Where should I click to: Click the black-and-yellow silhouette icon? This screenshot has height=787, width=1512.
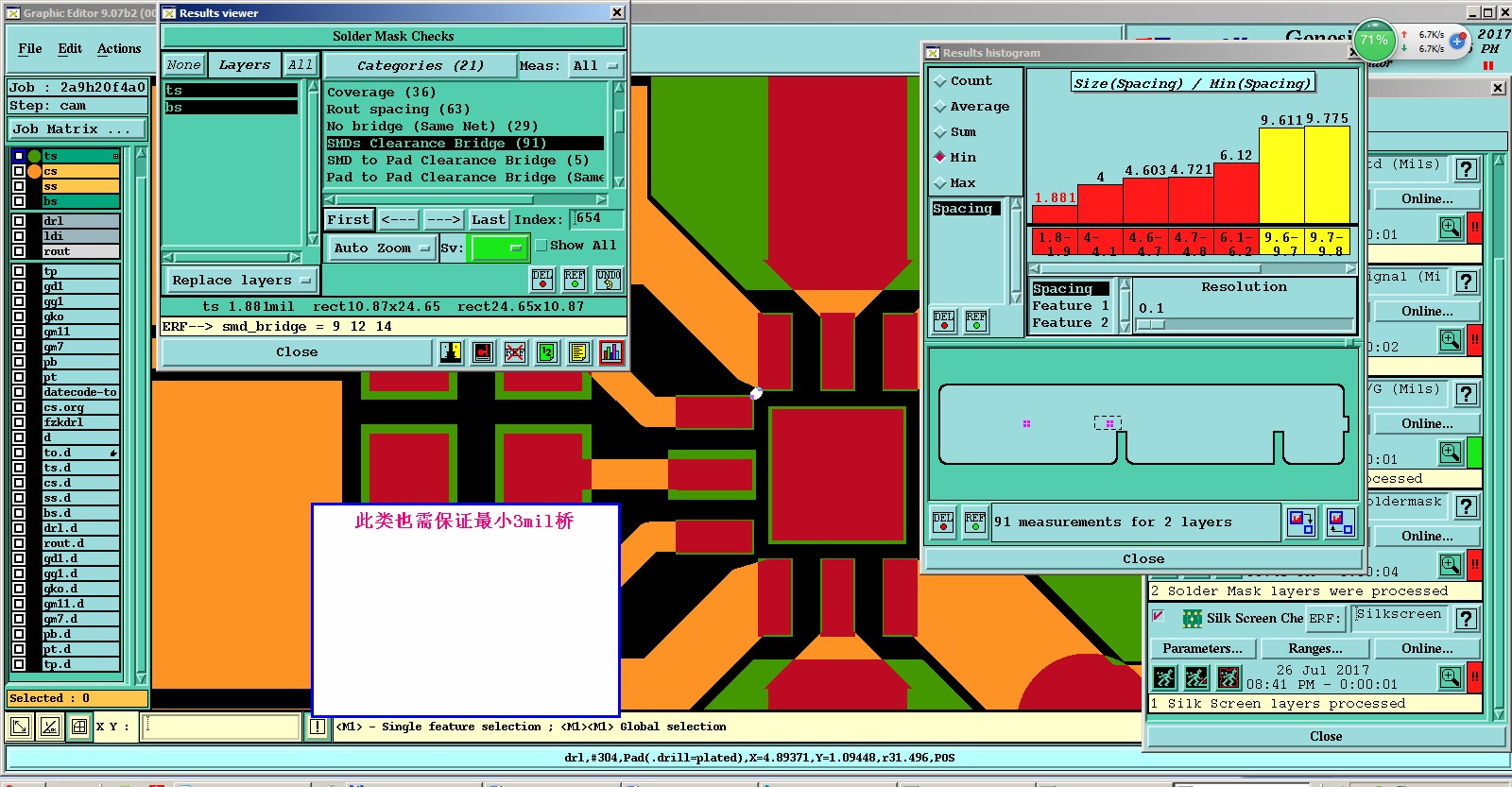pyautogui.click(x=451, y=352)
